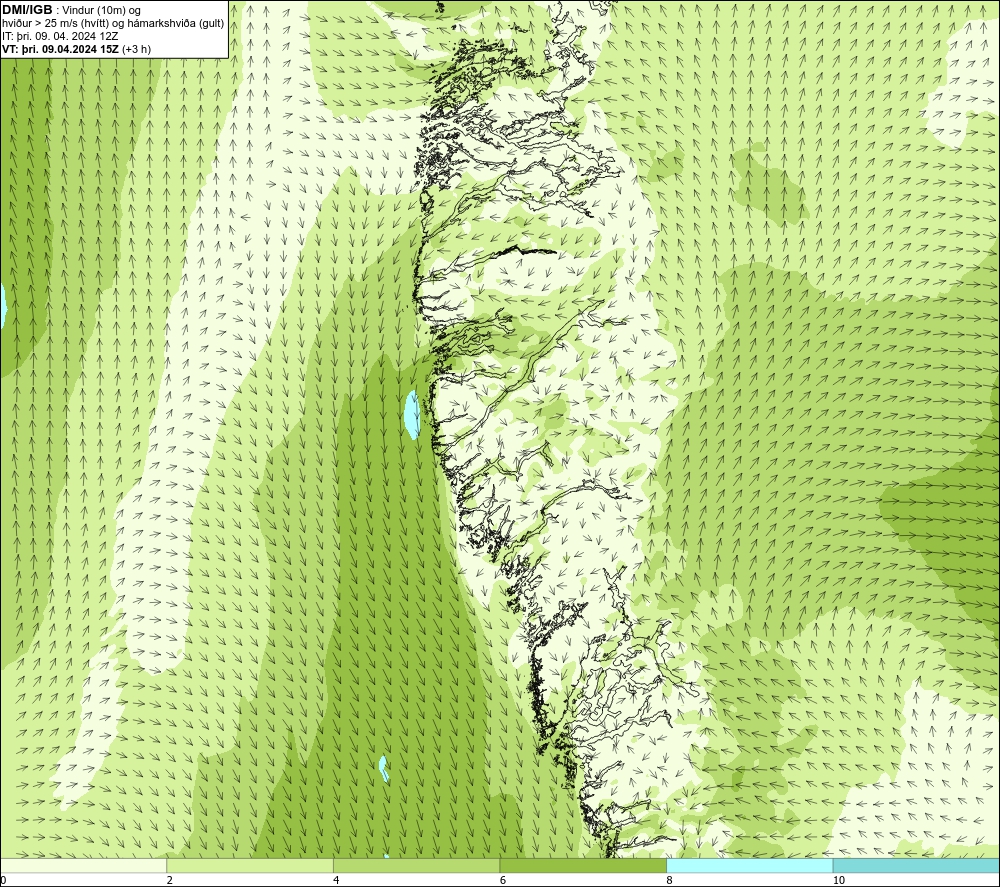Screen dimensions: 1000x887
Task: Click the 0–2 m/s palest color swatch
Action: (x=84, y=865)
